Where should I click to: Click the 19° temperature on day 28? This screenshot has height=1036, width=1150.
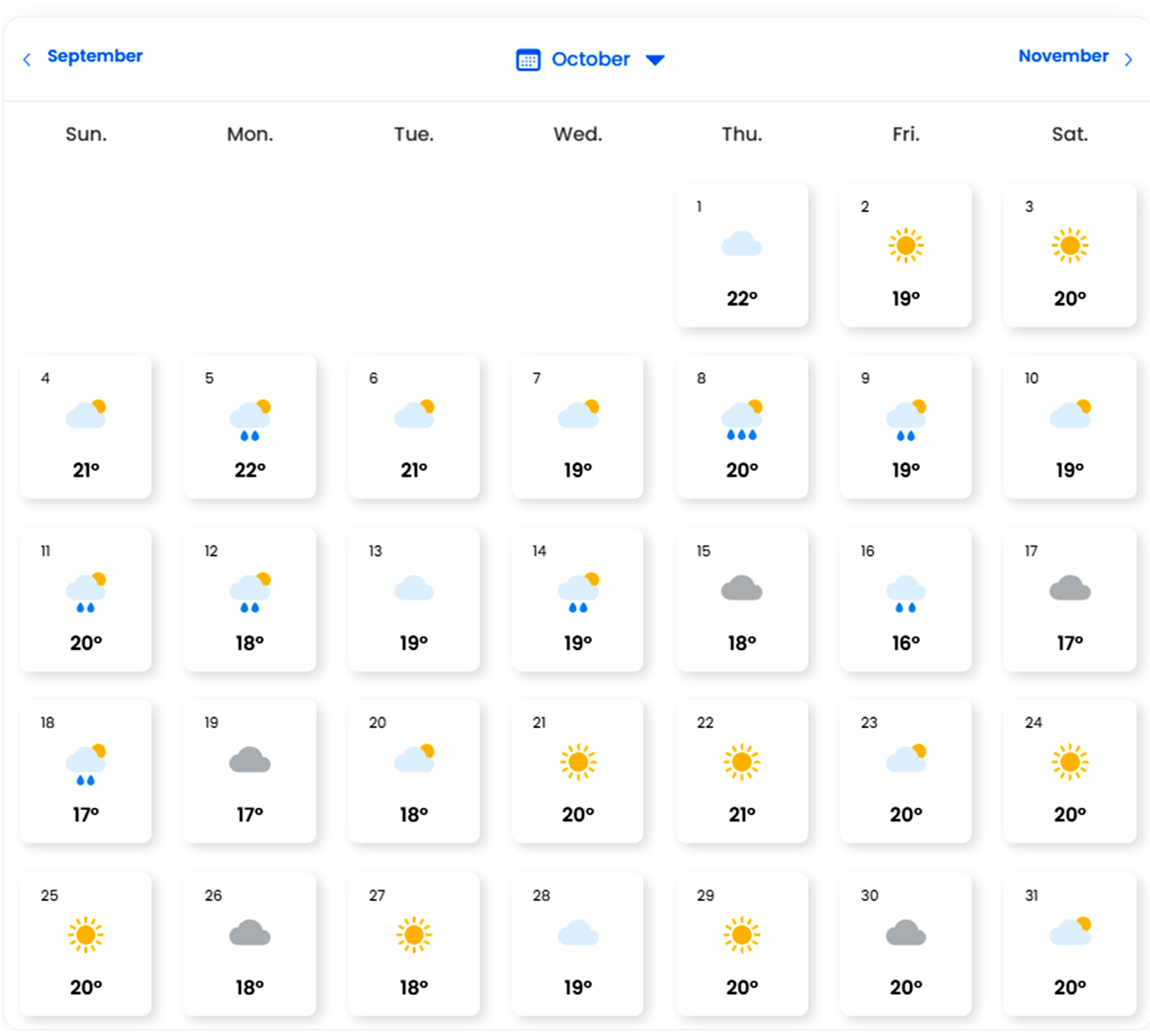(x=577, y=987)
